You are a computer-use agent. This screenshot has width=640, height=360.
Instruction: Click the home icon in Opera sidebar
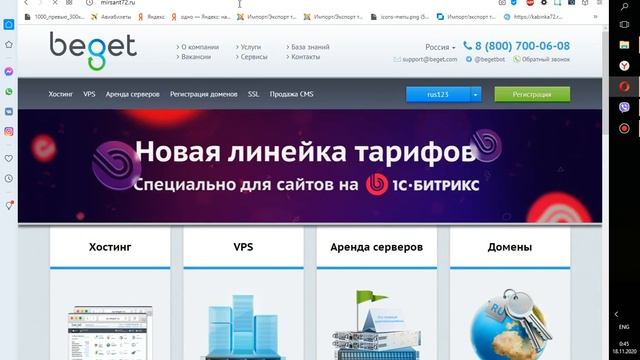pos(9,44)
